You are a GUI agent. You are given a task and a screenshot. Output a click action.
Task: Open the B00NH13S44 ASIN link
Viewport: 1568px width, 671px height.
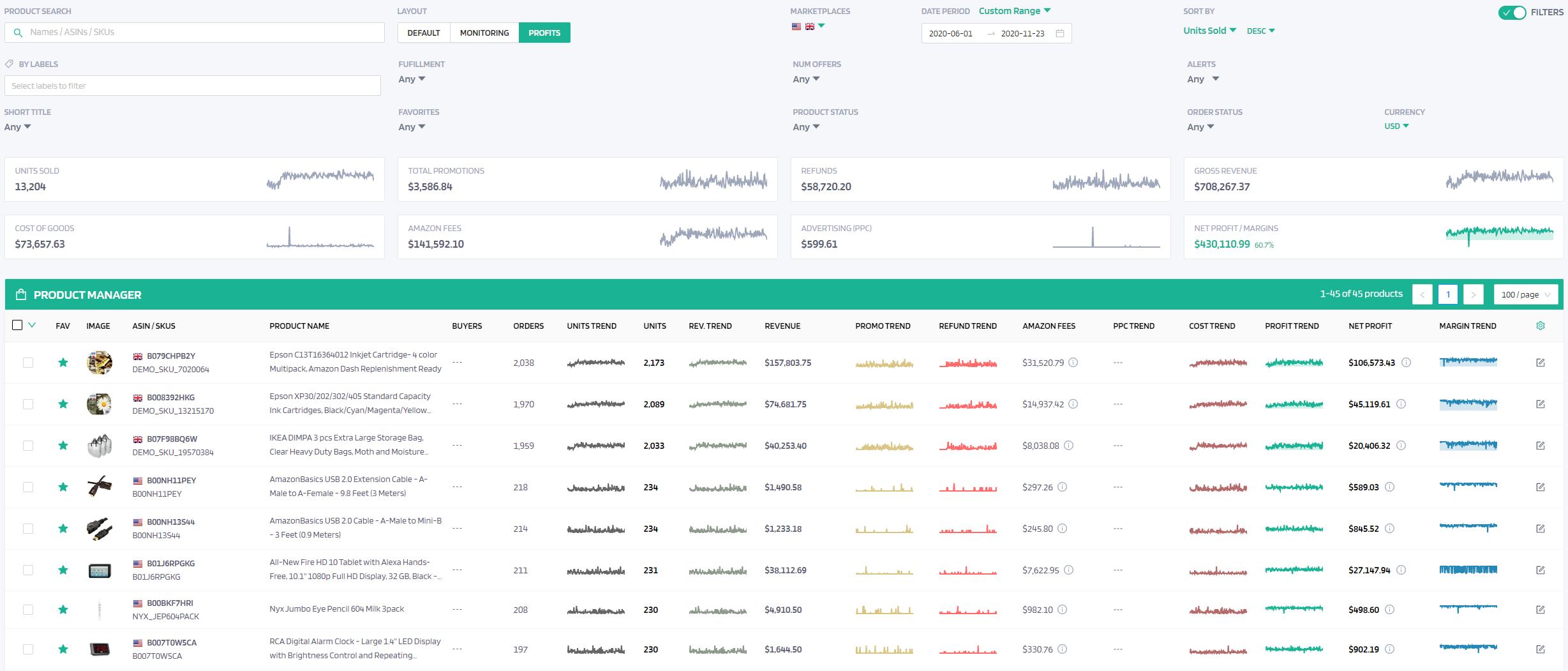point(171,522)
